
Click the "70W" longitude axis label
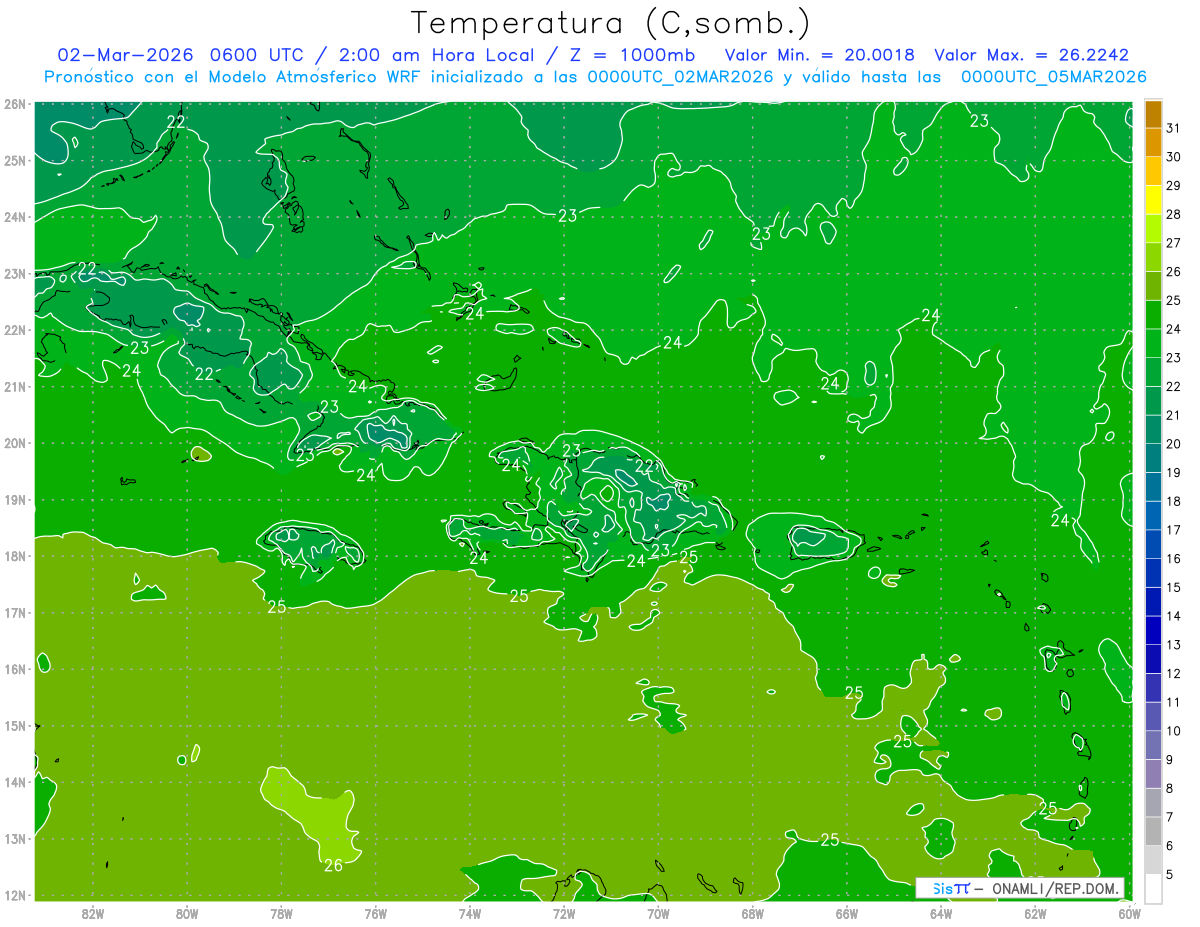coord(658,913)
